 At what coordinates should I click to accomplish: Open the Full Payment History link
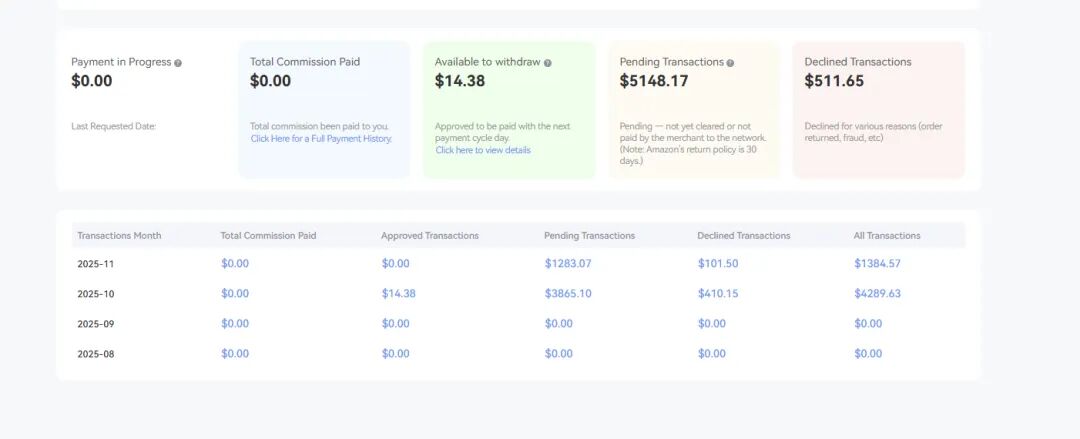pos(321,139)
